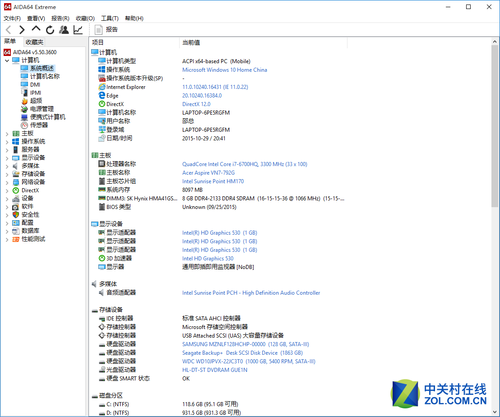Click the 性能测试 benchmark tree icon
This screenshot has height=417, width=500.
pyautogui.click(x=16, y=239)
